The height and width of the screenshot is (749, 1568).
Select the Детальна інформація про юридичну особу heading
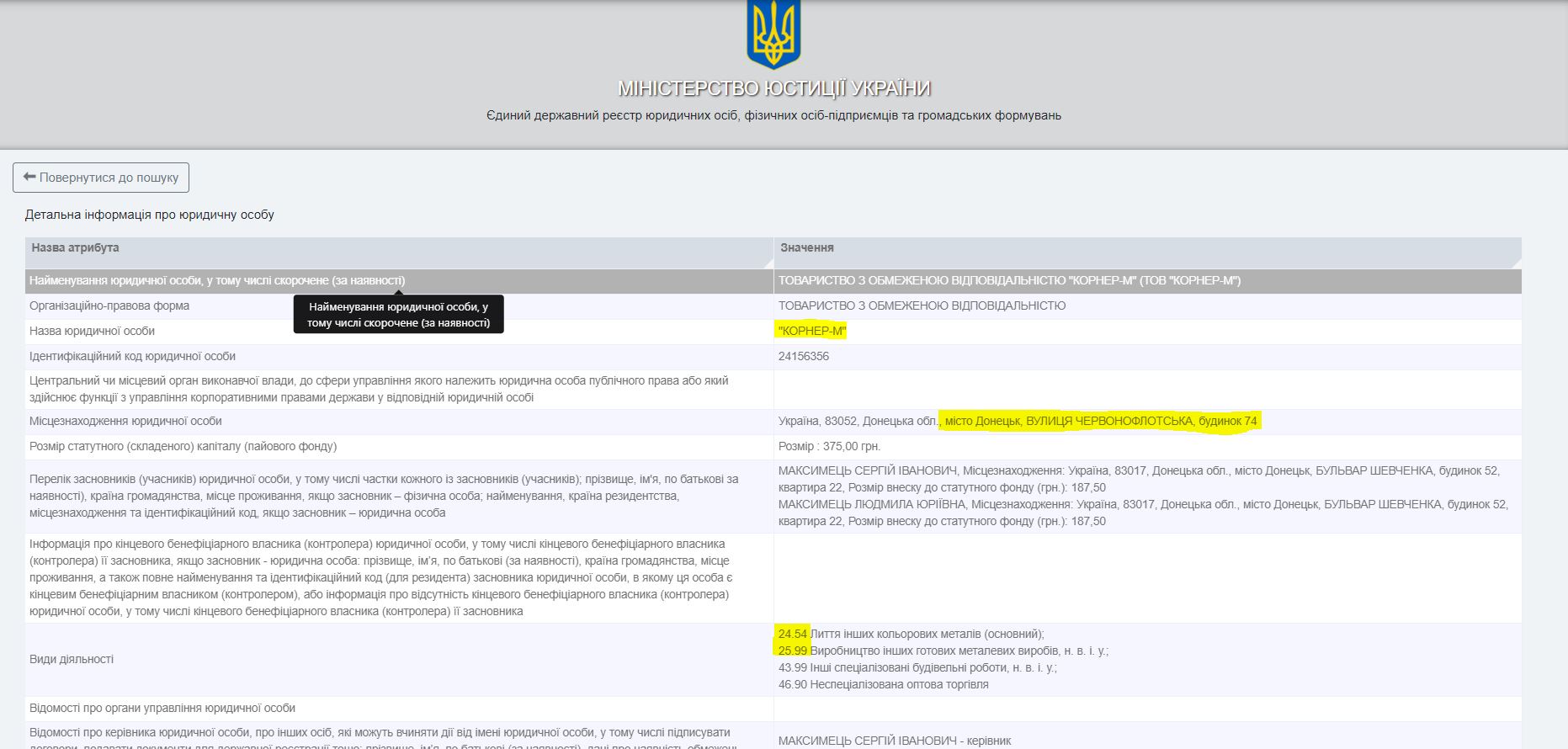[150, 215]
